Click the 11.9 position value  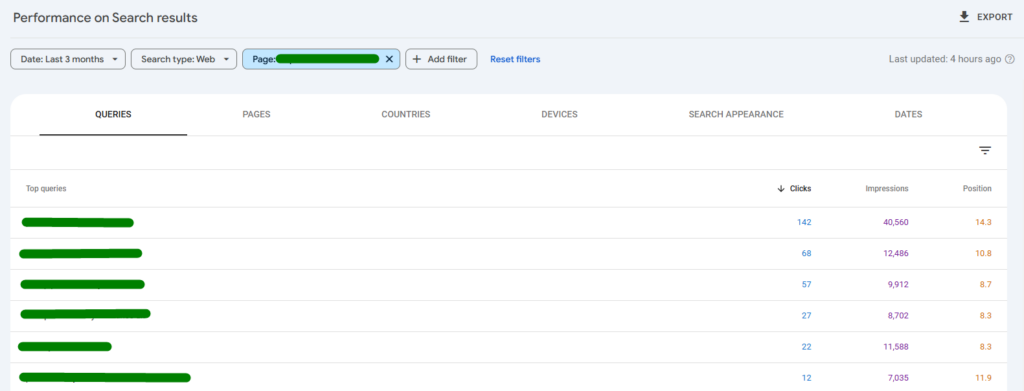[x=984, y=378]
